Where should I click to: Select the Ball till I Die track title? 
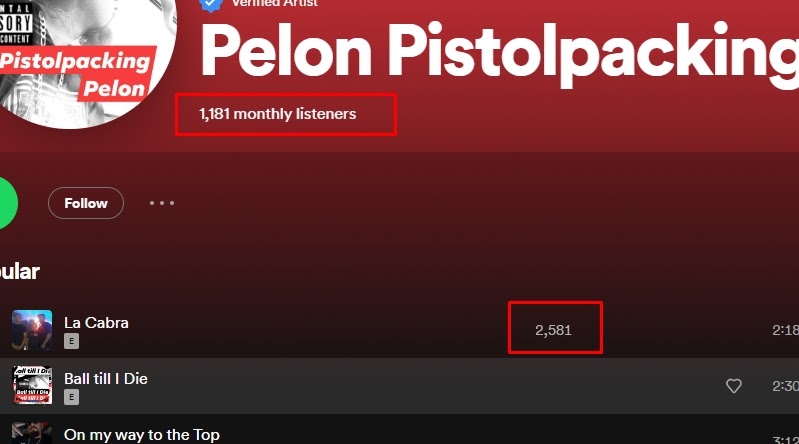[x=106, y=379]
